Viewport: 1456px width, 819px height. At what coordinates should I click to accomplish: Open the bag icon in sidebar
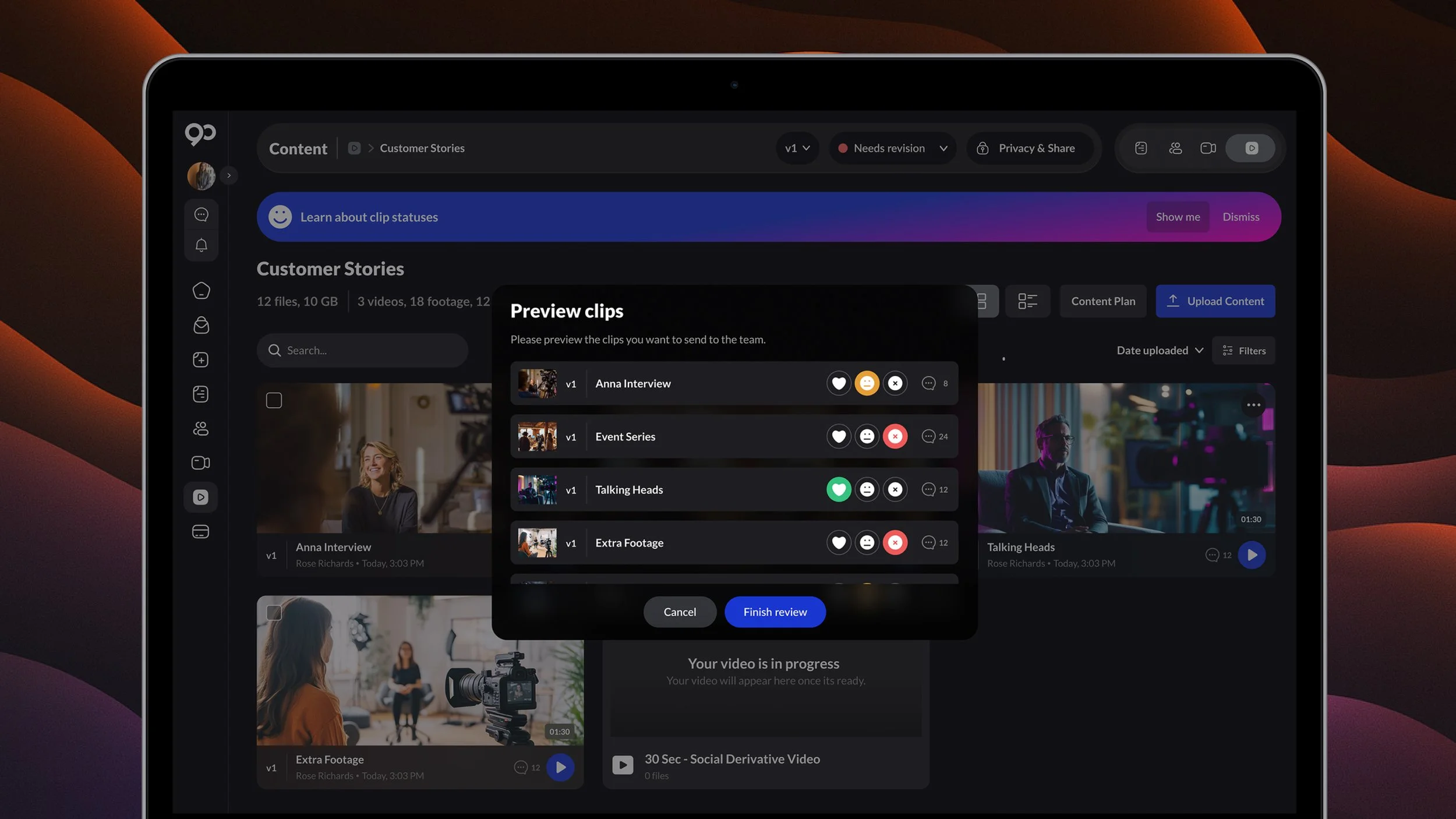201,325
